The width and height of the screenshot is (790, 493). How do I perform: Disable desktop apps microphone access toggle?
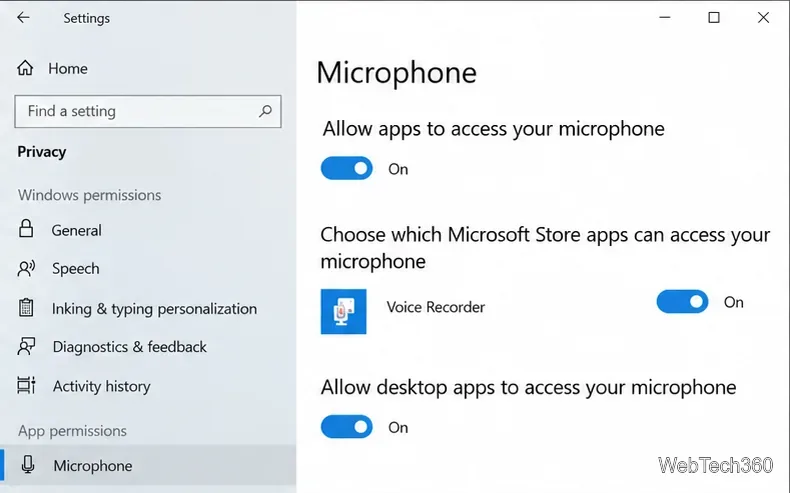(347, 427)
